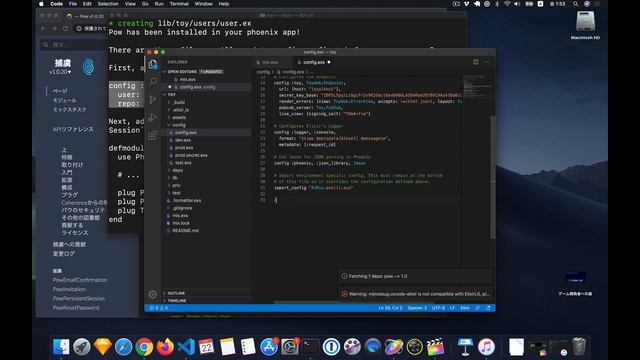This screenshot has height=360, width=640.
Task: Click the Split Editor icon
Action: tap(476, 62)
